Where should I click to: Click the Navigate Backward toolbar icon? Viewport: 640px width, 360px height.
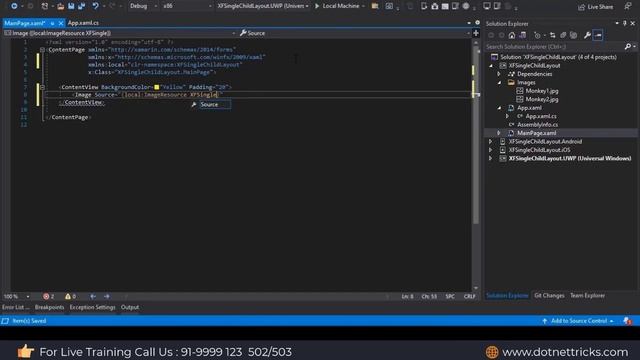click(14, 6)
